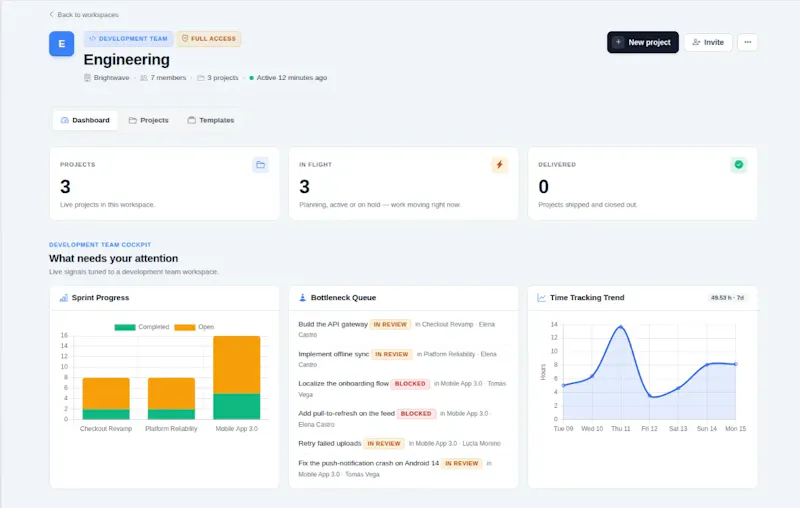The height and width of the screenshot is (508, 800).
Task: Click the Delivered count 0
Action: click(544, 187)
